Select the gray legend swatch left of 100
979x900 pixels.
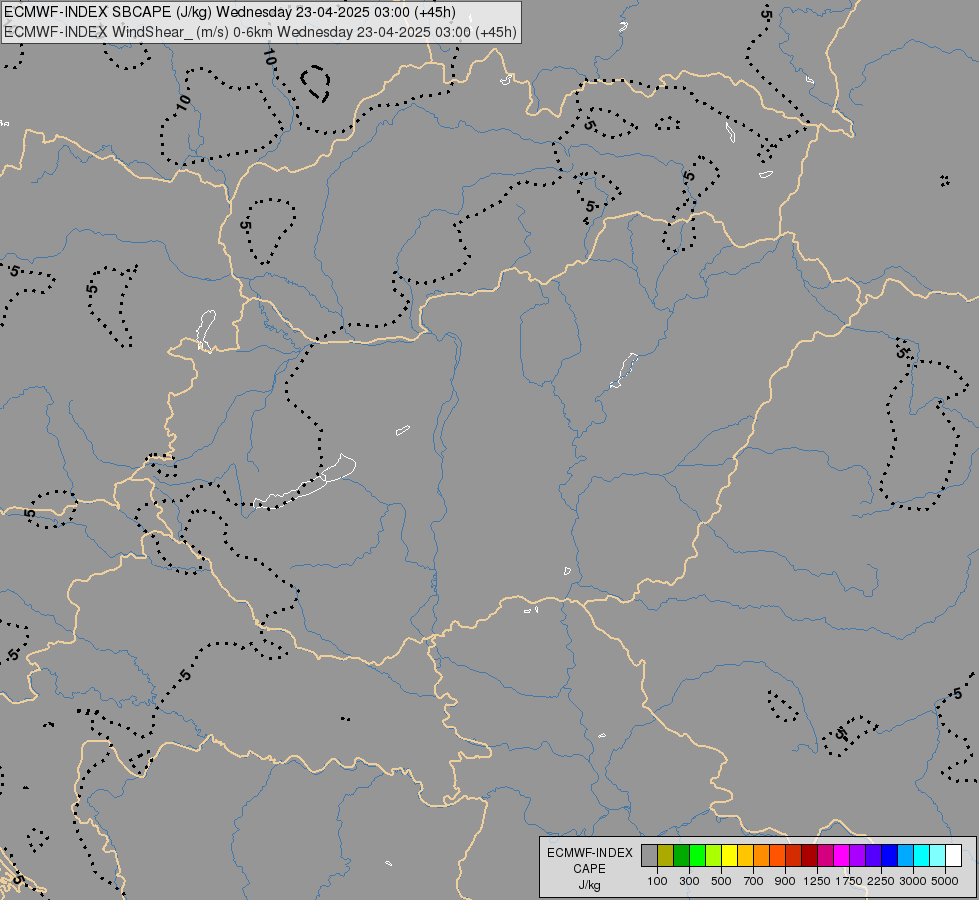click(x=649, y=855)
